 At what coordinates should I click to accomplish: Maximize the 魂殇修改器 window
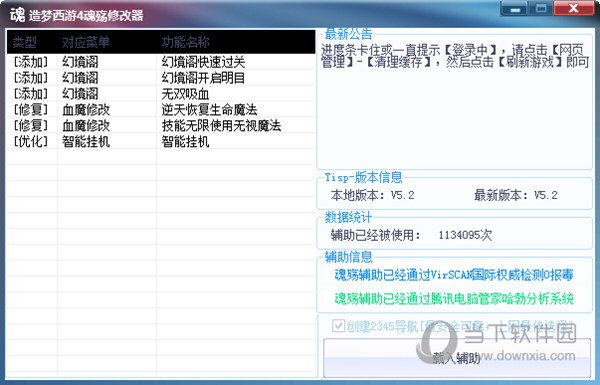[541, 9]
